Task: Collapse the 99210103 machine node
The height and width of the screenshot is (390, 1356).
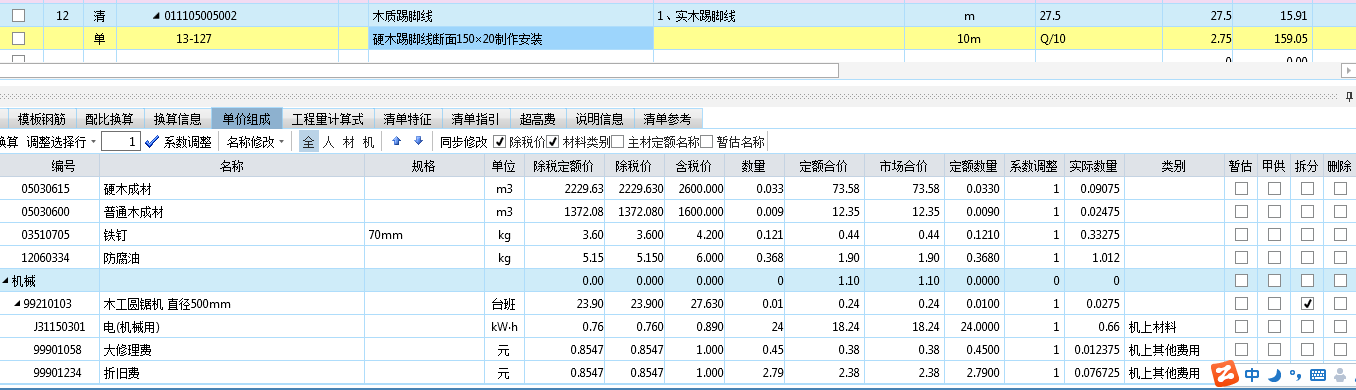Action: tap(17, 304)
